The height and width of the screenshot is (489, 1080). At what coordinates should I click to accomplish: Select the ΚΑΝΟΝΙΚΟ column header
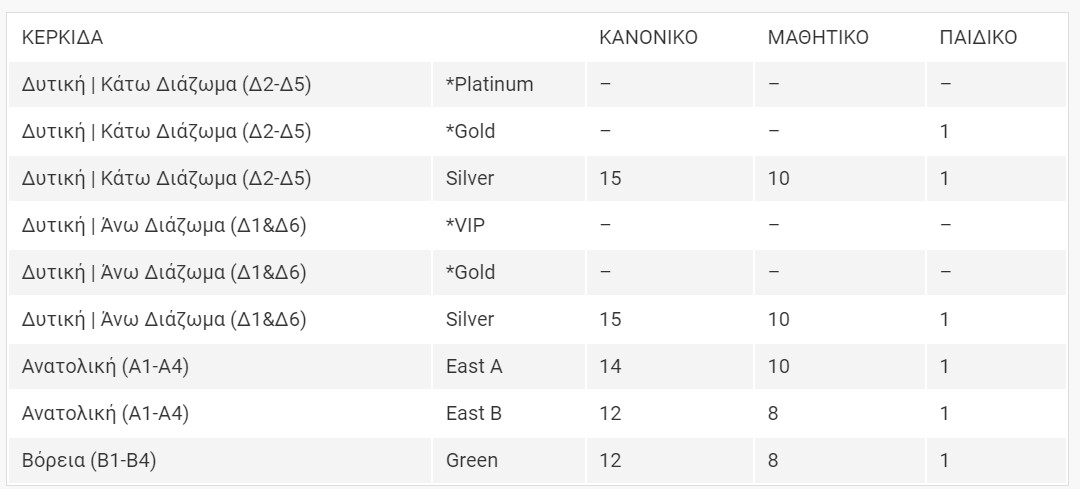click(648, 37)
